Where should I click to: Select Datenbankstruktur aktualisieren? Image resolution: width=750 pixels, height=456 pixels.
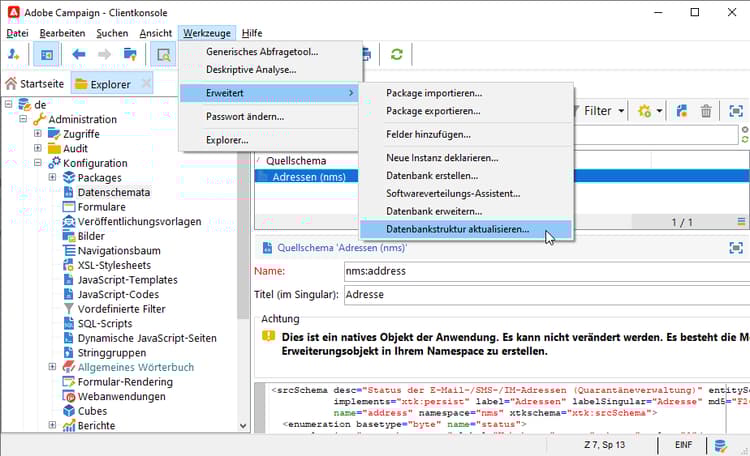tap(466, 229)
